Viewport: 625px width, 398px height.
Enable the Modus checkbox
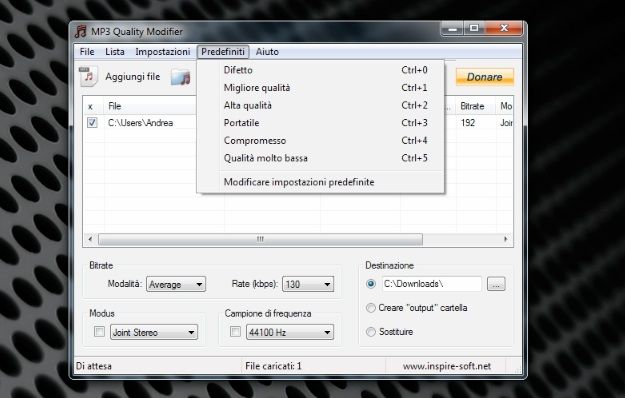(99, 331)
